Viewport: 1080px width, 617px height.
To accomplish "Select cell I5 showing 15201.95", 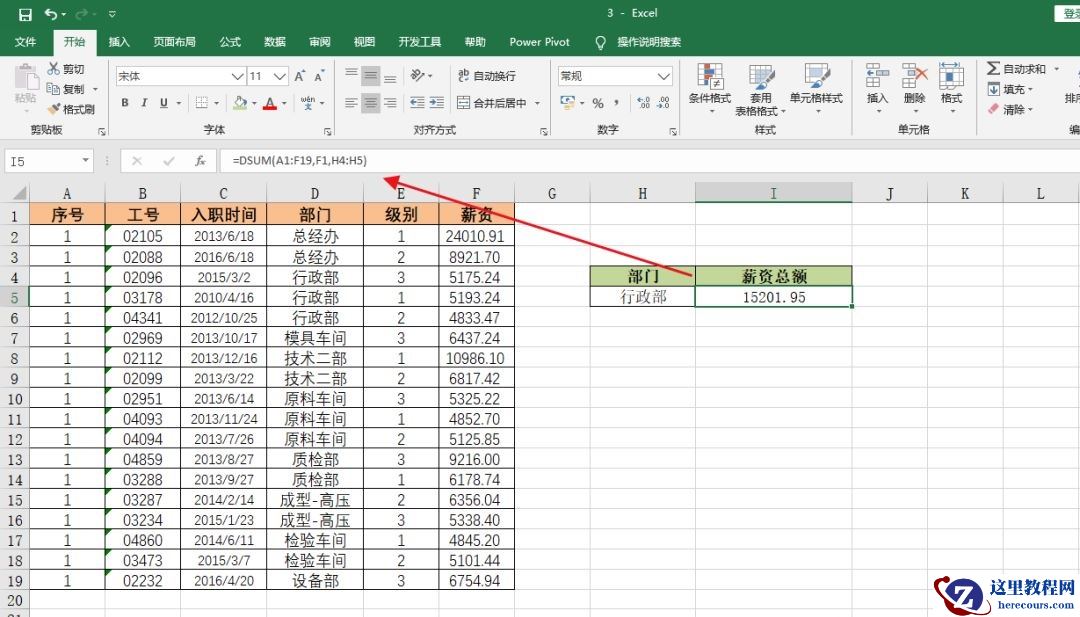I will pos(773,297).
